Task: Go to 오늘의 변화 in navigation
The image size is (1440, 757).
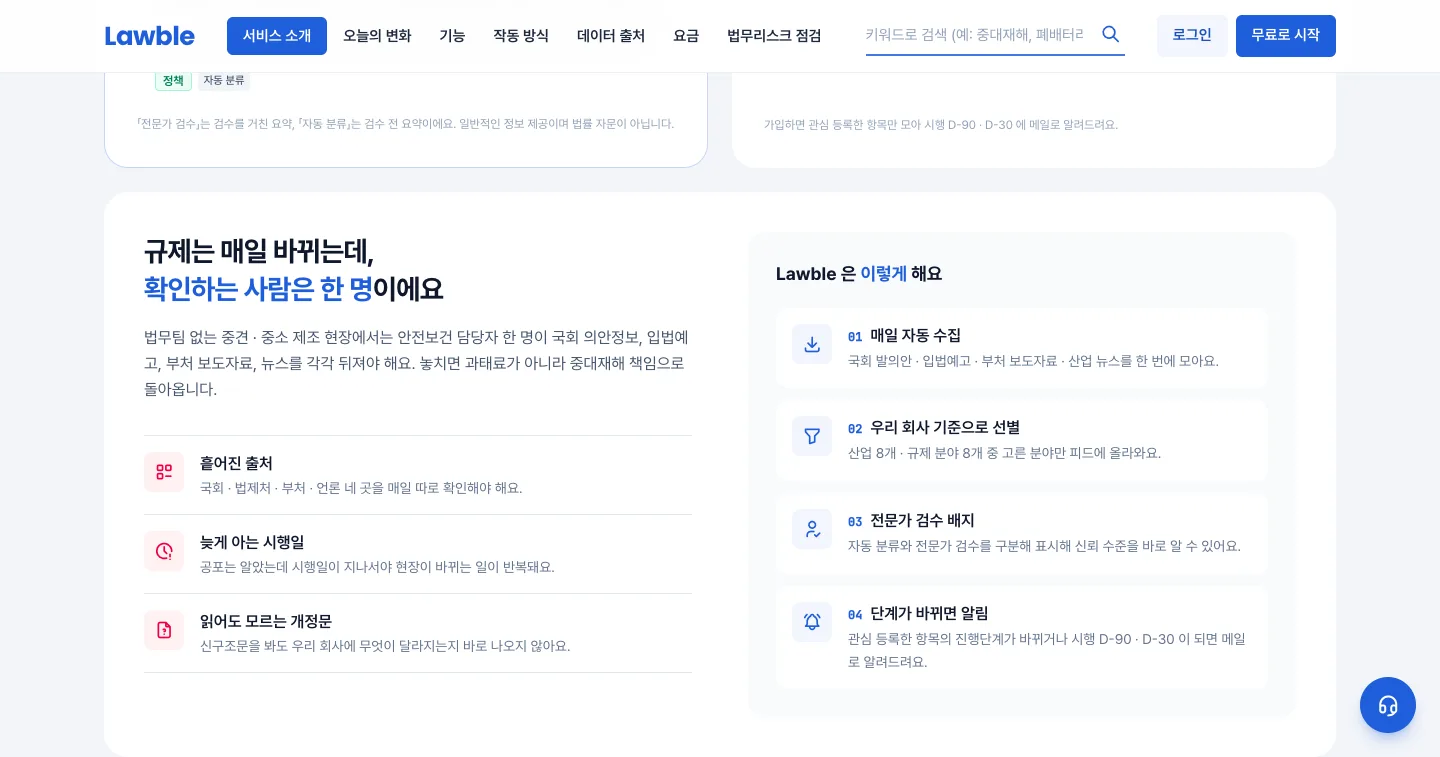Action: 377,36
